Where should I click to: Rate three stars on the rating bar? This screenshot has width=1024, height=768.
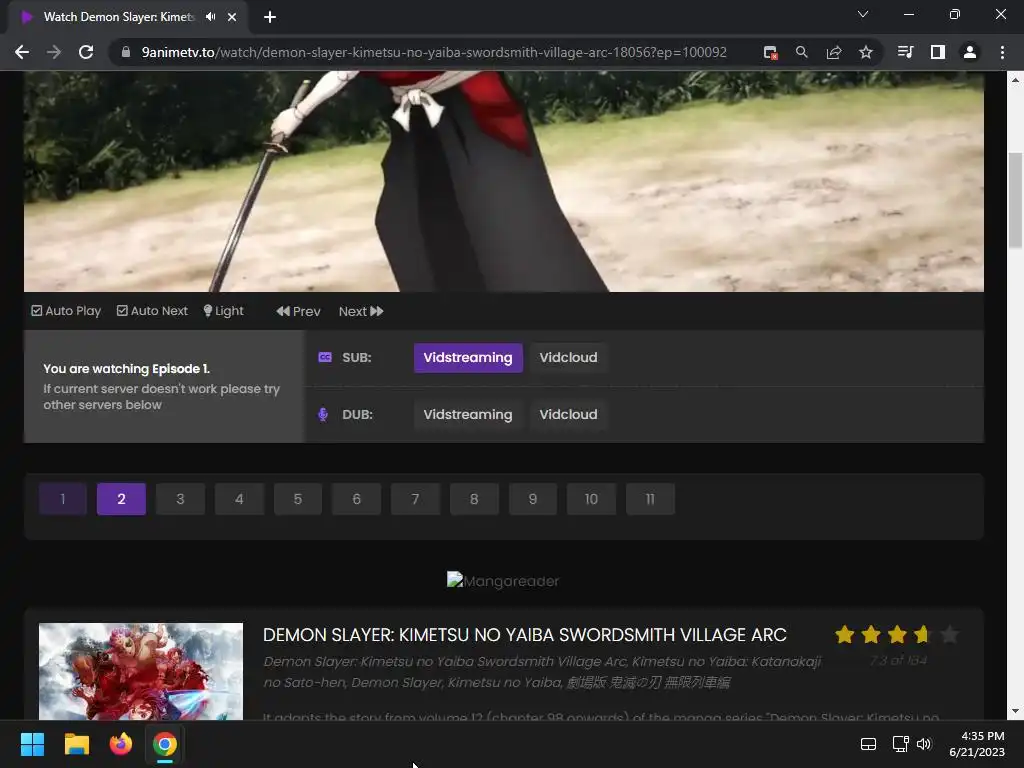pos(897,634)
